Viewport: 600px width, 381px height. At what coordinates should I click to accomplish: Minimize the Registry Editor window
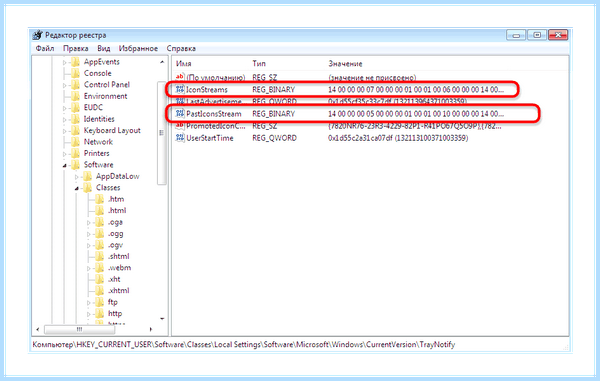coord(516,35)
